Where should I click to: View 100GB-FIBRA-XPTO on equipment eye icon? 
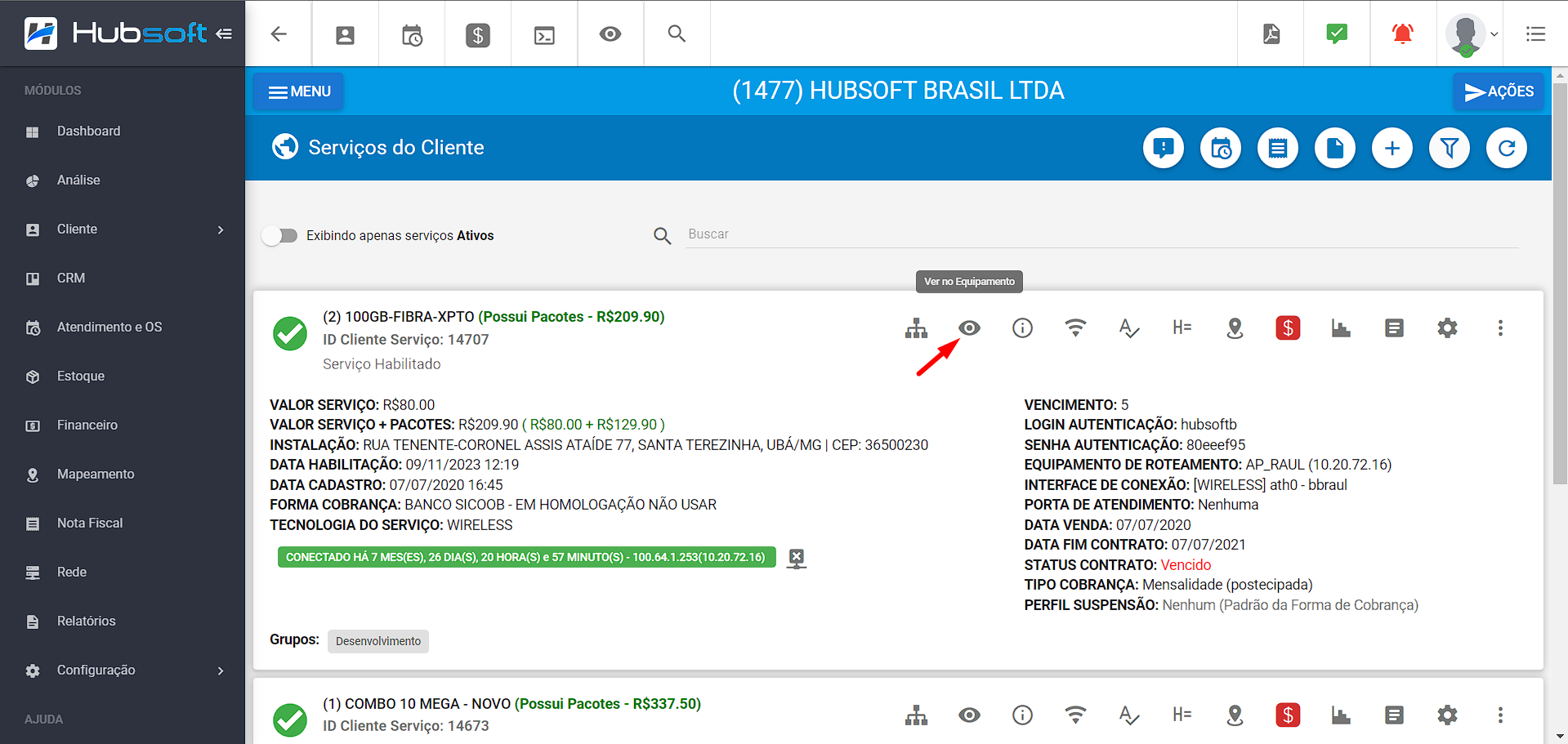click(x=969, y=328)
